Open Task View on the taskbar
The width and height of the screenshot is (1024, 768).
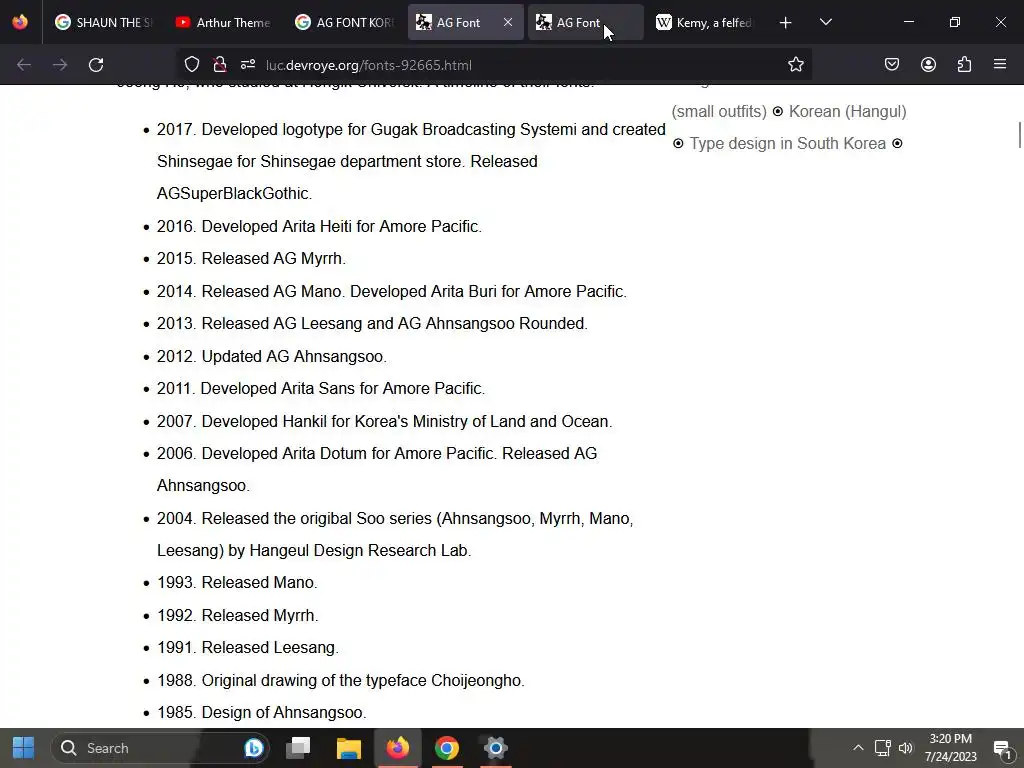[x=298, y=748]
